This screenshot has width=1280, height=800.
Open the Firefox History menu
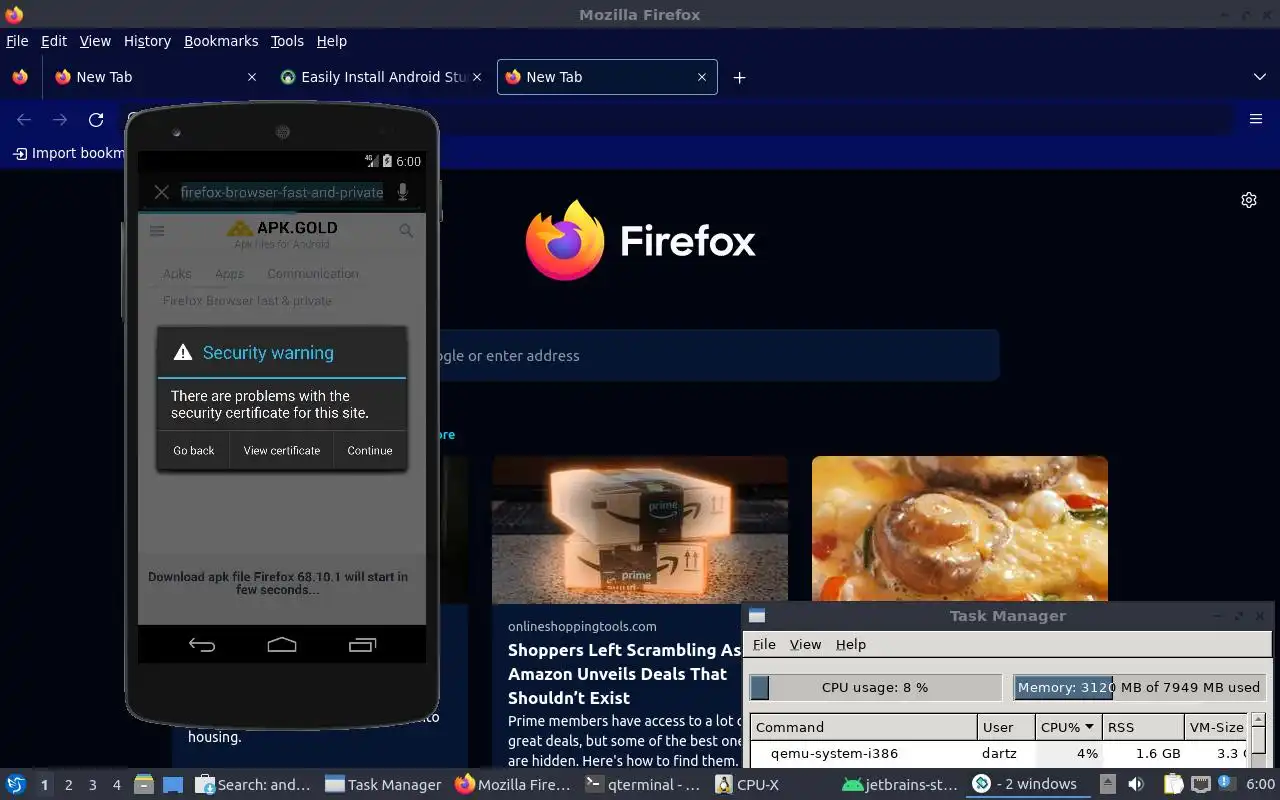(x=147, y=41)
